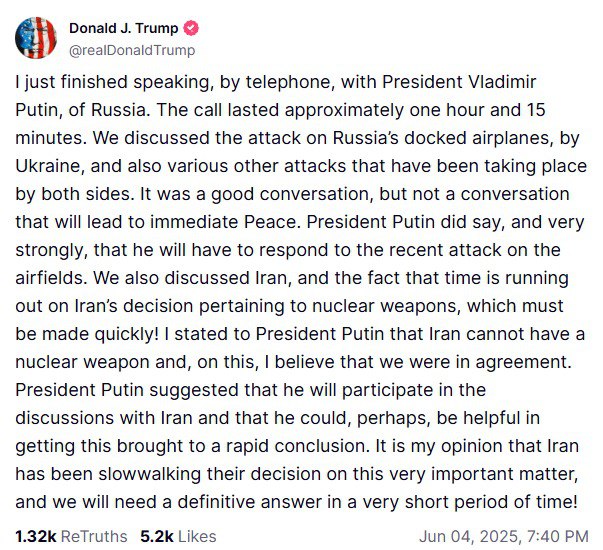Click the phrase be made quickly!
603x550 pixels.
(x=87, y=334)
